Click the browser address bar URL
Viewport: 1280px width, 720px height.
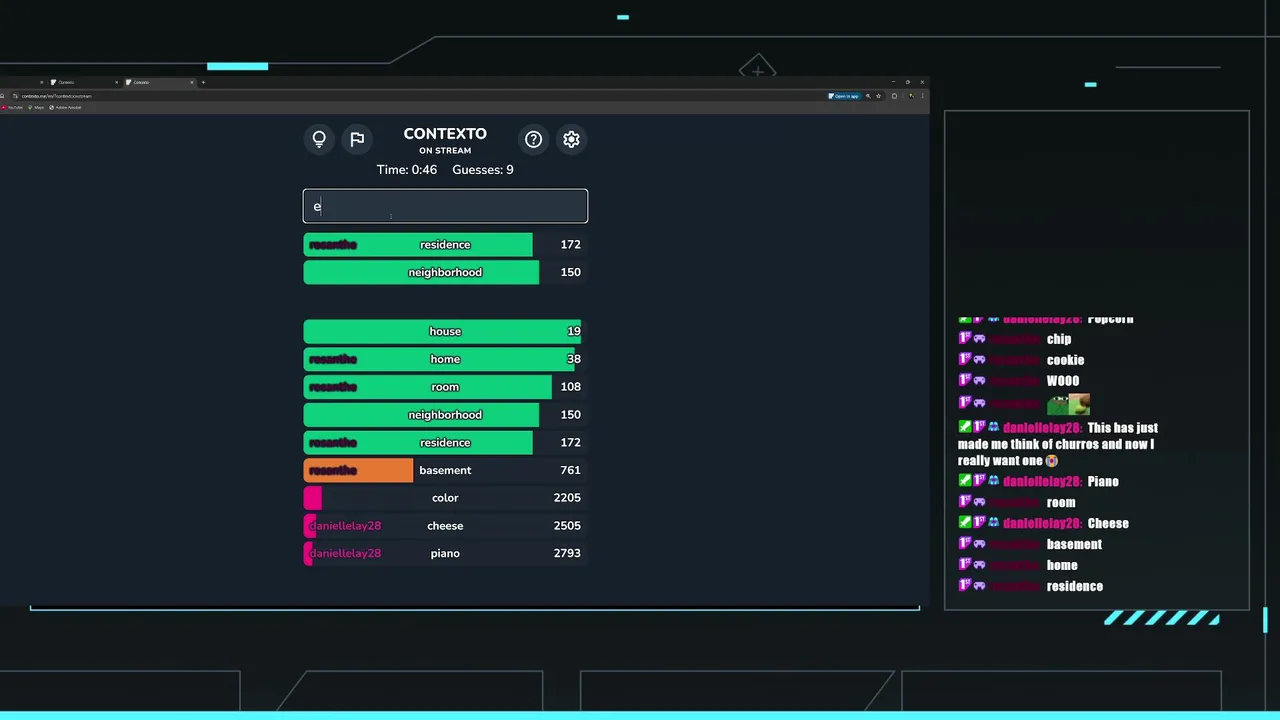[x=57, y=96]
